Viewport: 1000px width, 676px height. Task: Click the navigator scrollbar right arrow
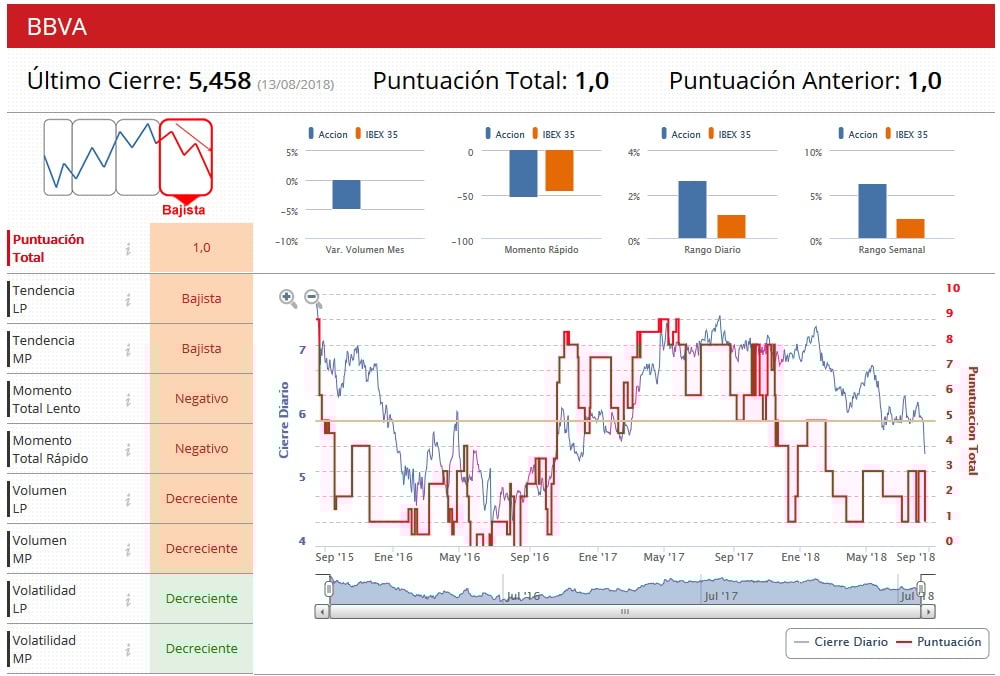pos(928,612)
